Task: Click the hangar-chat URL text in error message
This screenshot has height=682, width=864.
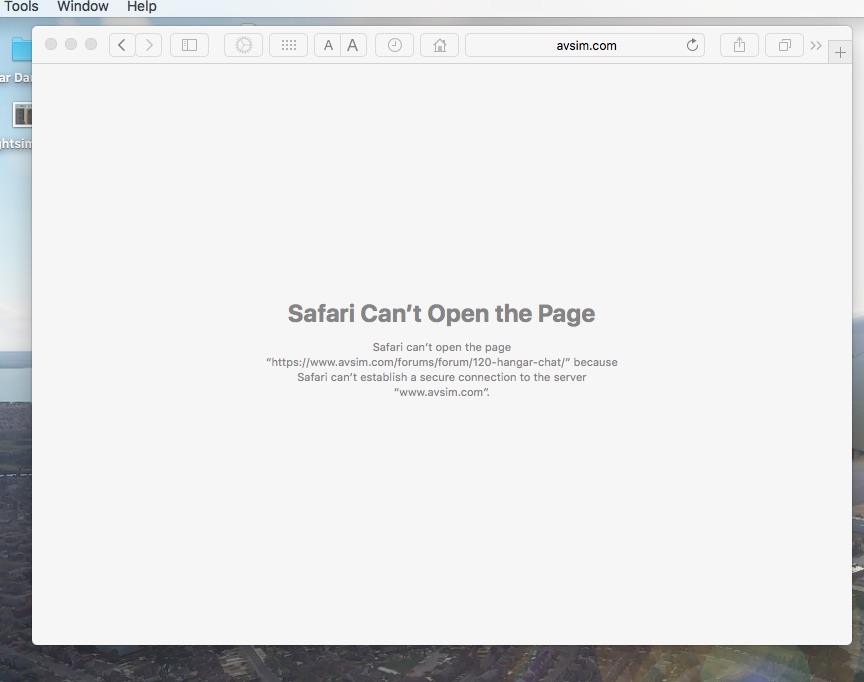Action: [x=418, y=362]
